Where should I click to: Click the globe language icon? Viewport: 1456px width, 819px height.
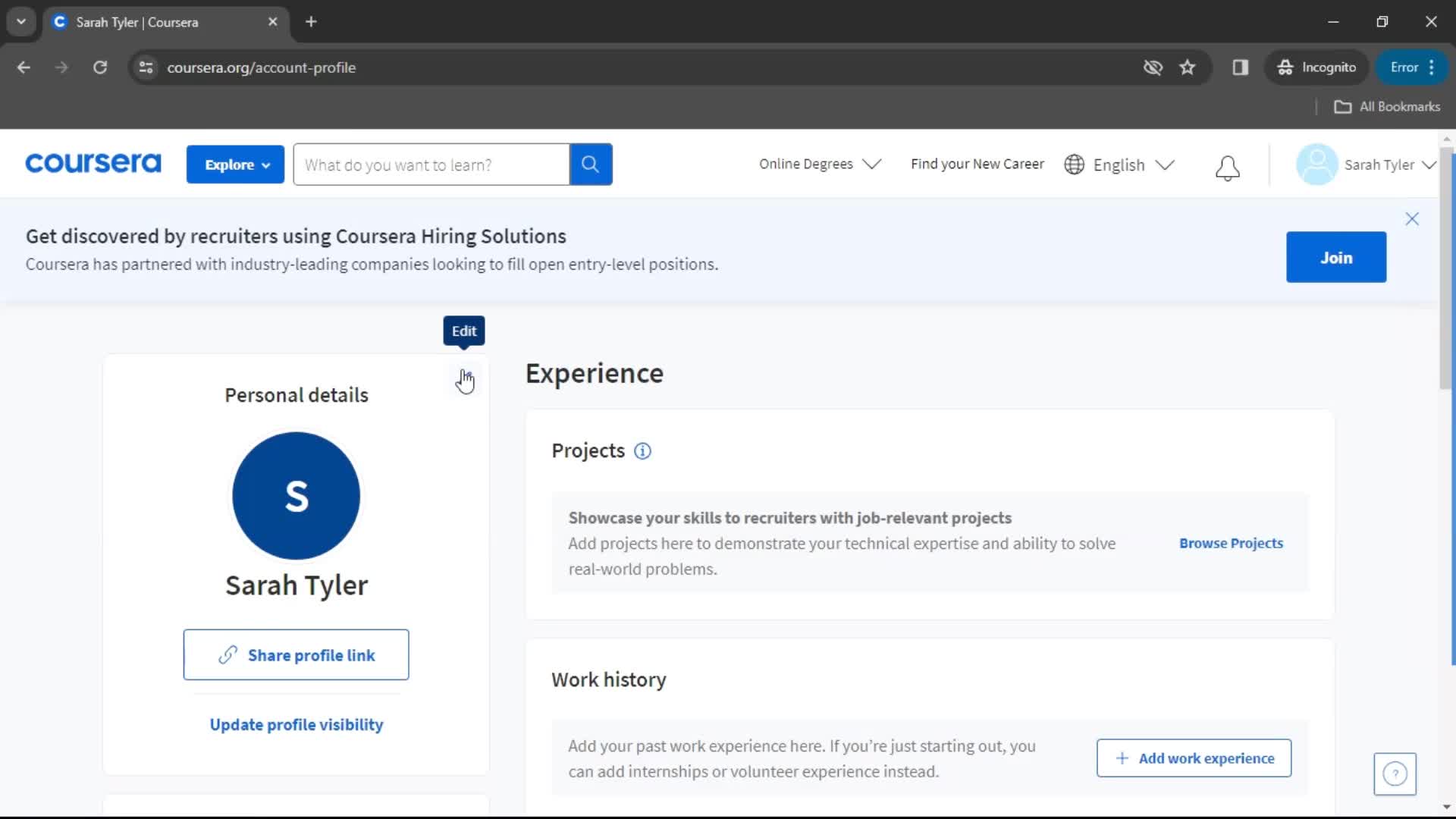click(x=1074, y=165)
